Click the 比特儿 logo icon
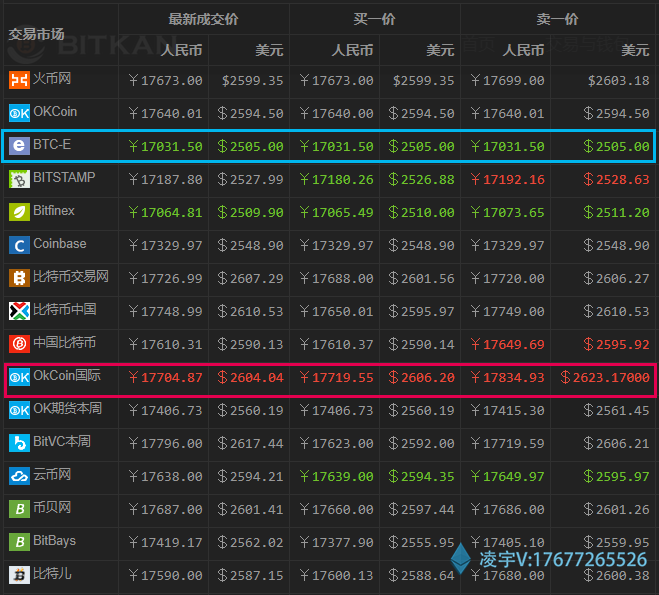 [x=19, y=575]
